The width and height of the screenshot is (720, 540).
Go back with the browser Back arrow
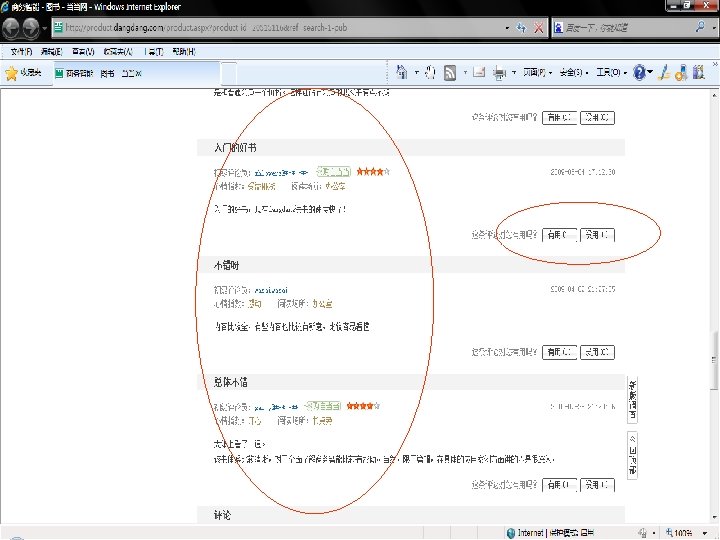click(x=11, y=28)
